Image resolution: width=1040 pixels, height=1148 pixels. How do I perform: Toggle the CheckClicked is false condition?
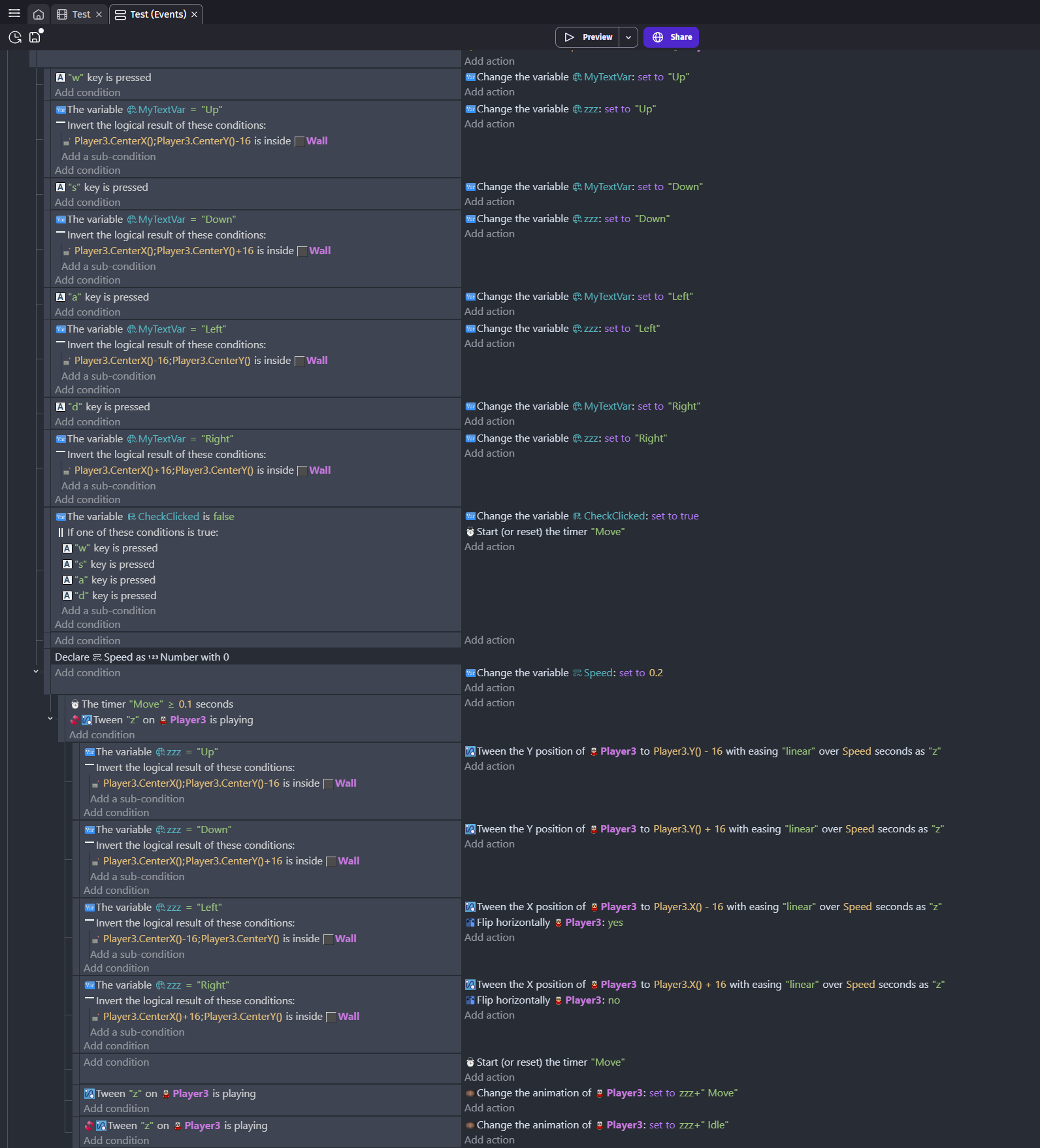[x=145, y=517]
